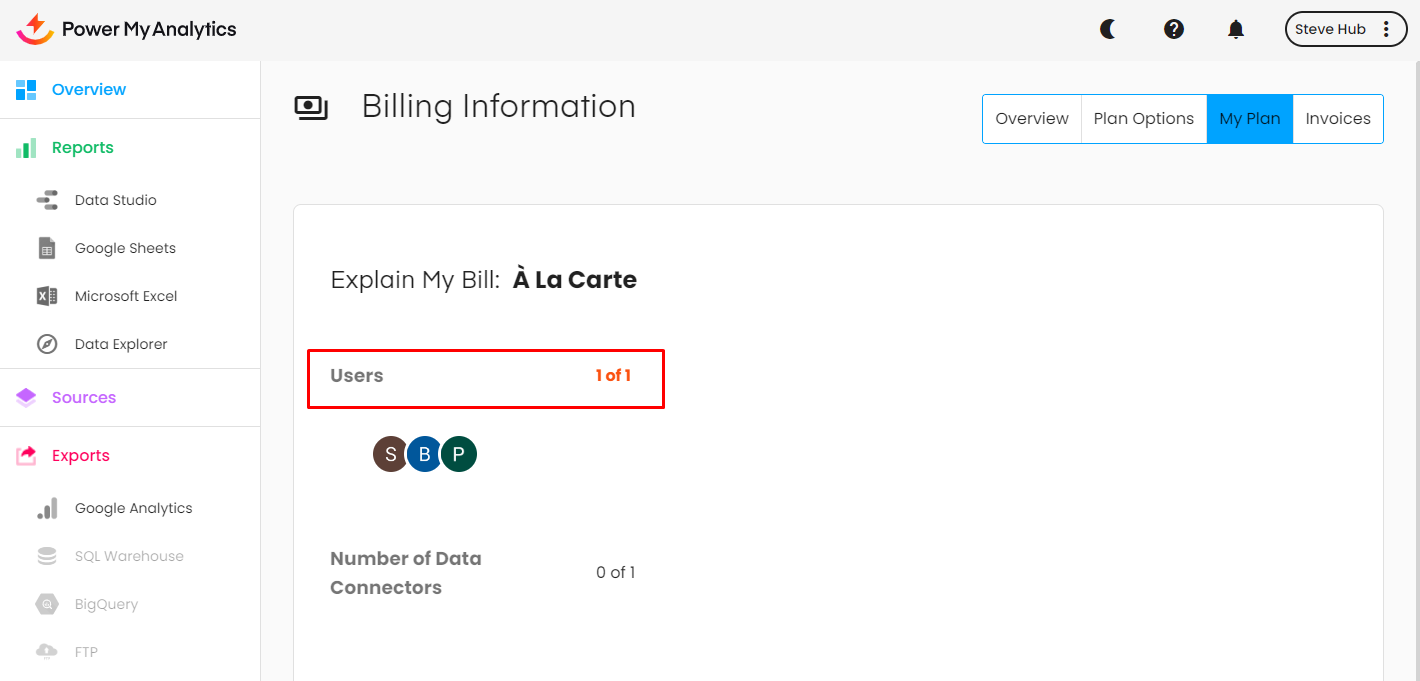The height and width of the screenshot is (681, 1420).
Task: Expand the Exports section
Action: tap(81, 456)
